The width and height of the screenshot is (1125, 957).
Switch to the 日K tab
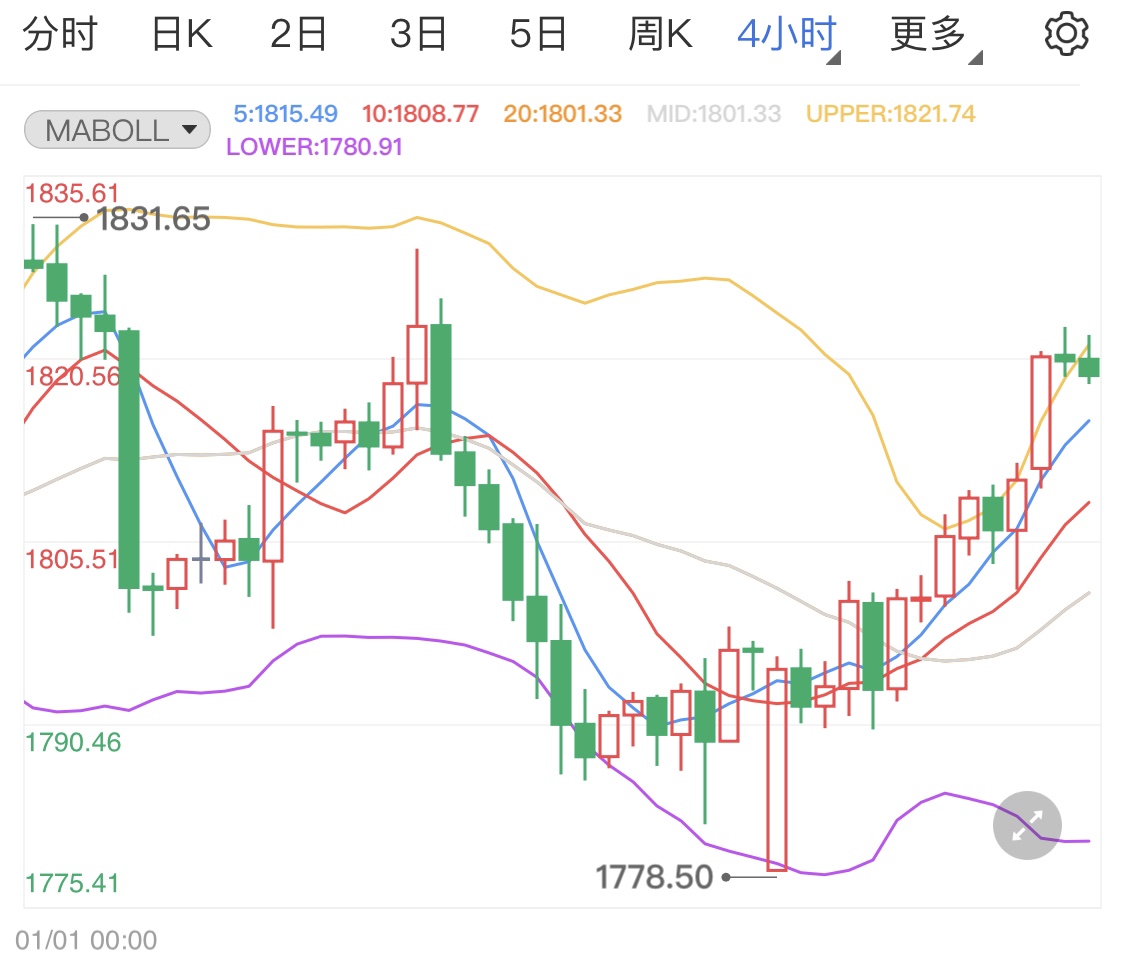point(182,34)
